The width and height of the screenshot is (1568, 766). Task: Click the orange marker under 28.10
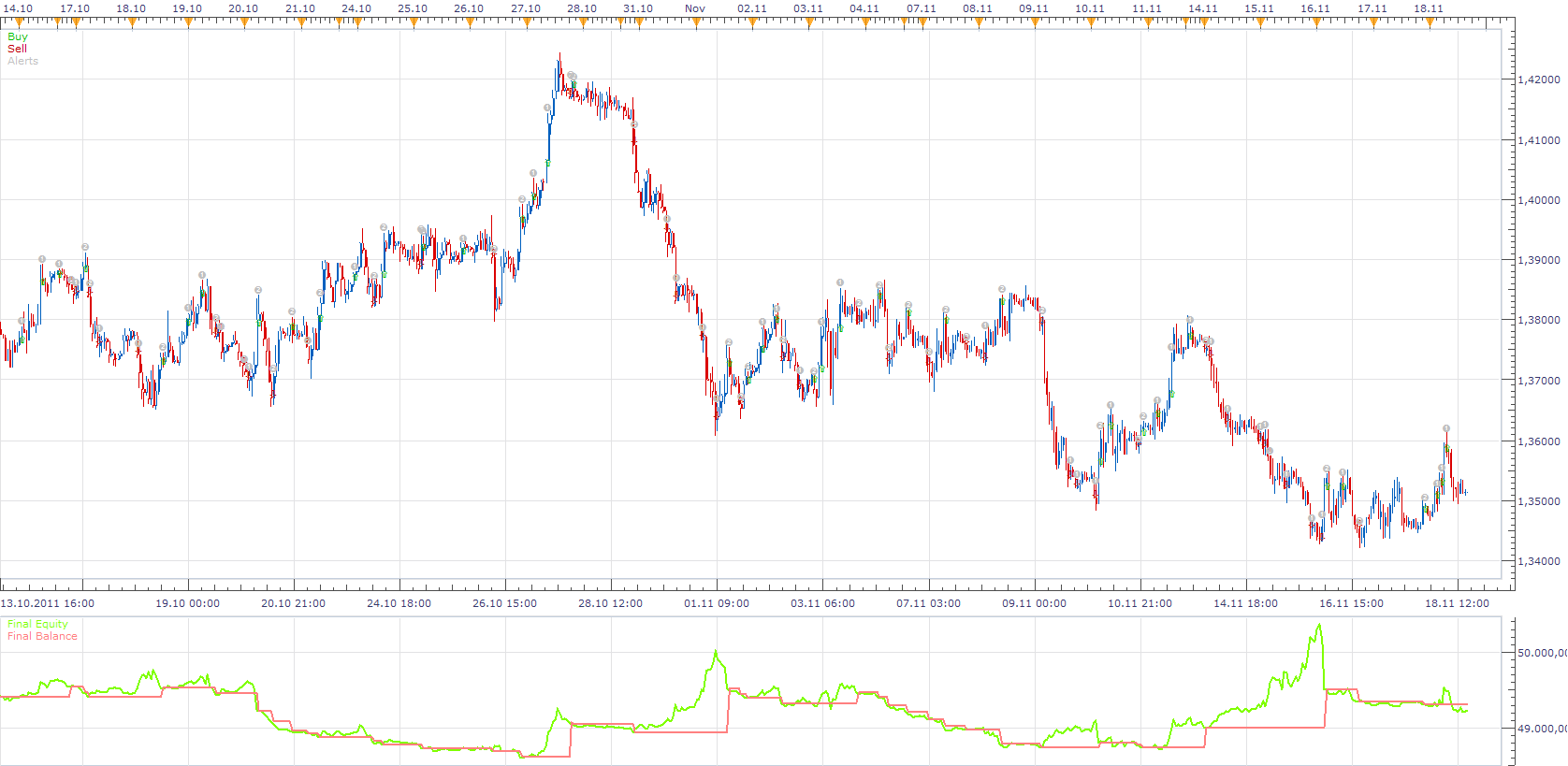click(x=583, y=22)
